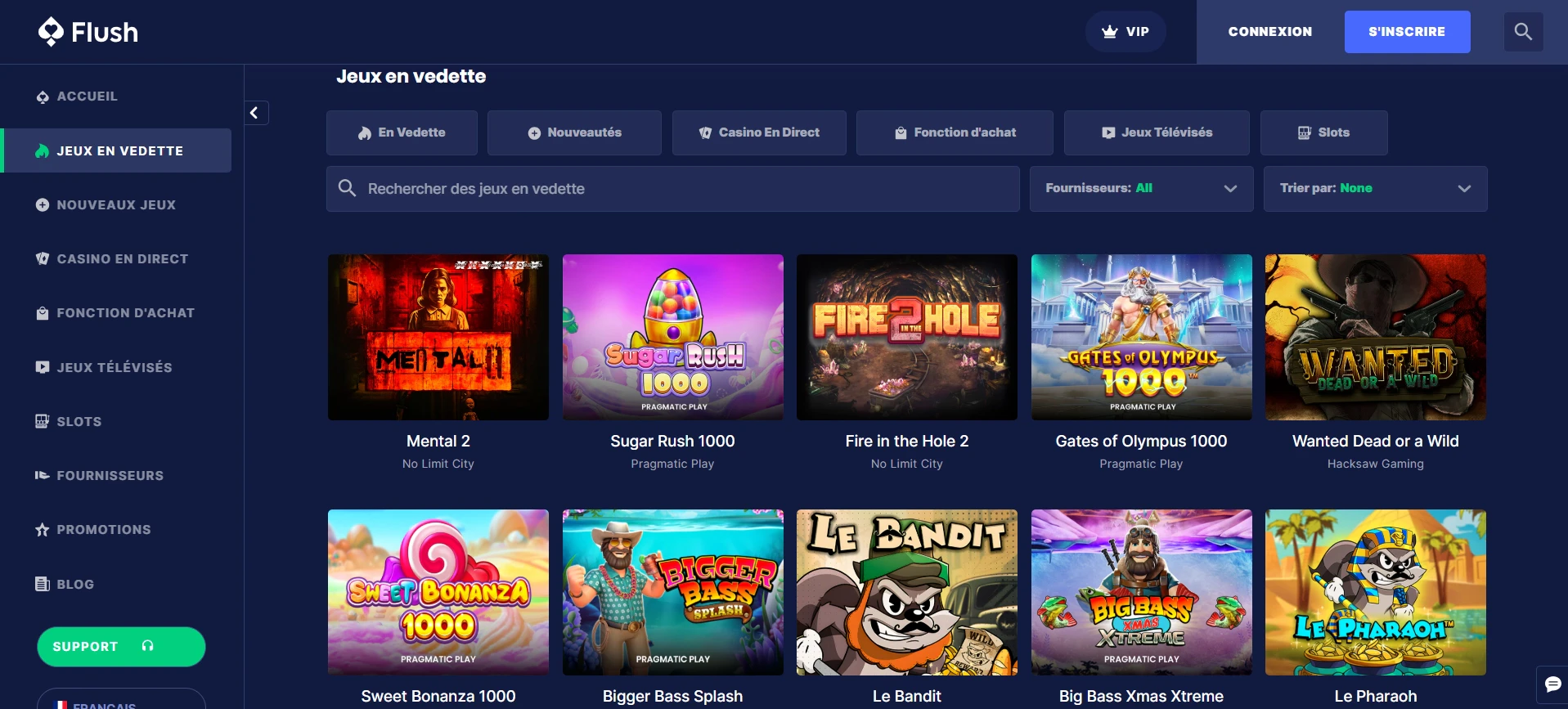Select the Casino En Direct tab
The image size is (1568, 709).
point(759,132)
